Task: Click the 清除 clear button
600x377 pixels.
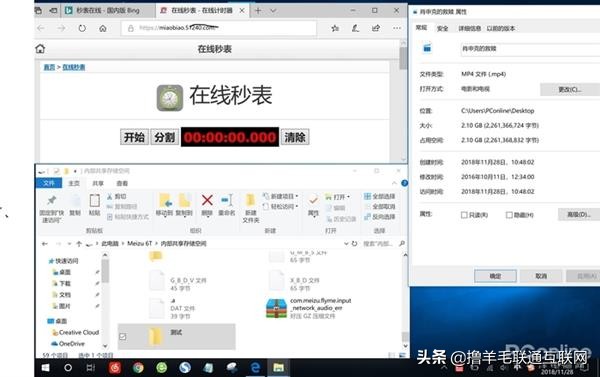Action: 295,137
